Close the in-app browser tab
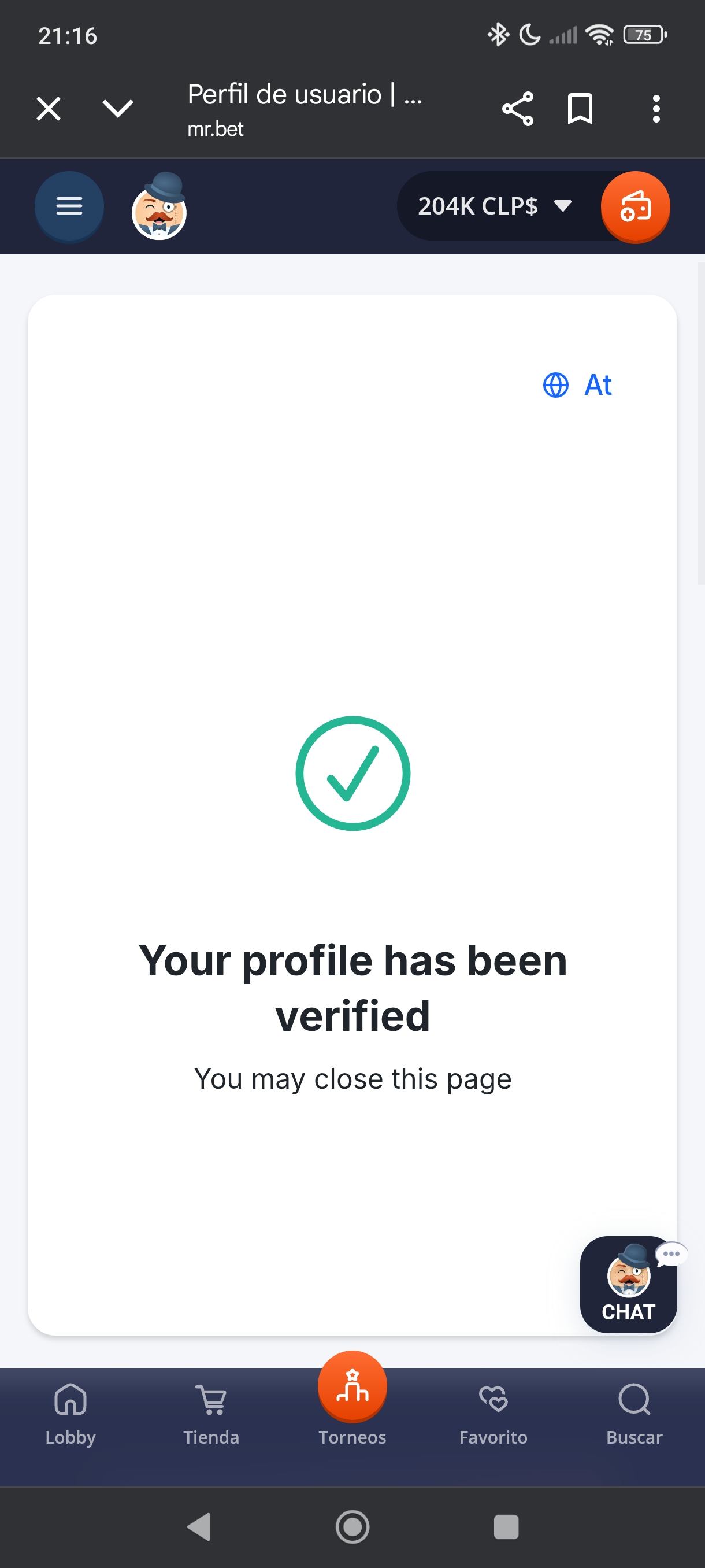 coord(49,109)
